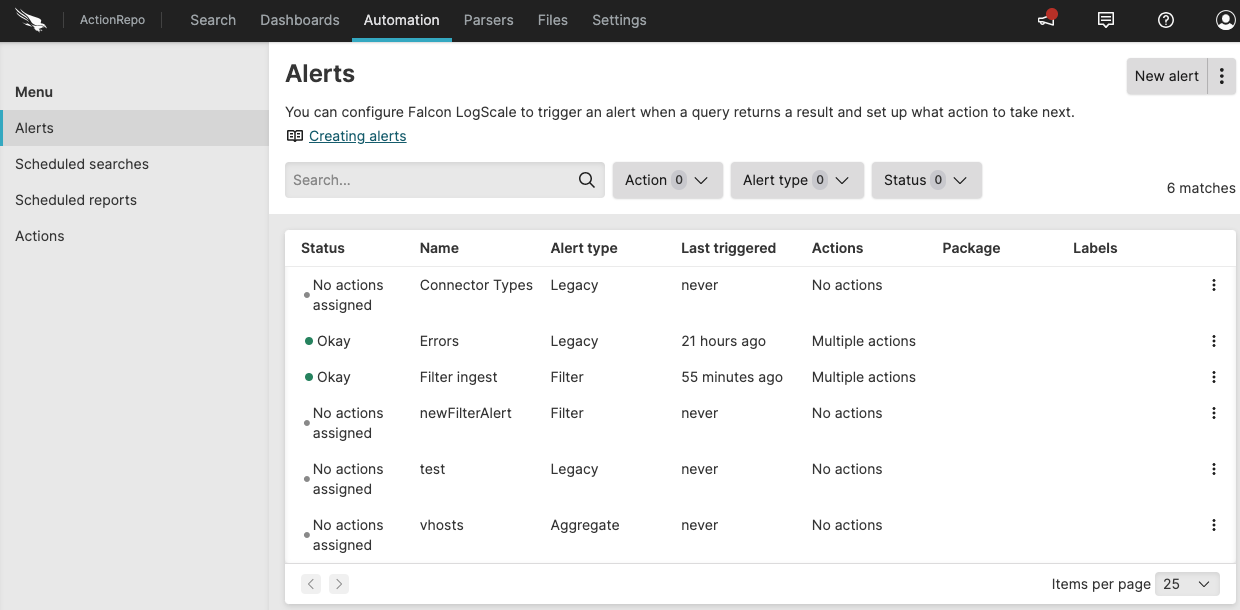Image resolution: width=1240 pixels, height=610 pixels.
Task: Open kebab menu for Connector Types alert
Action: 1214,285
